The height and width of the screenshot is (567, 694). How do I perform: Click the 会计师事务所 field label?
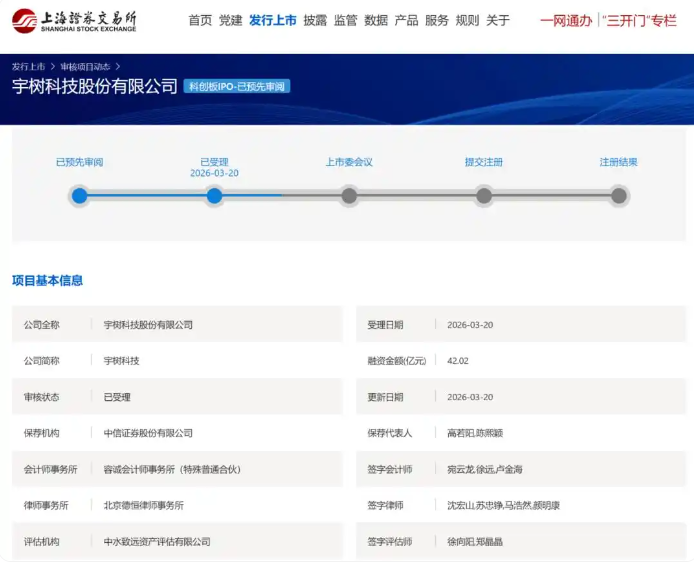[50, 470]
